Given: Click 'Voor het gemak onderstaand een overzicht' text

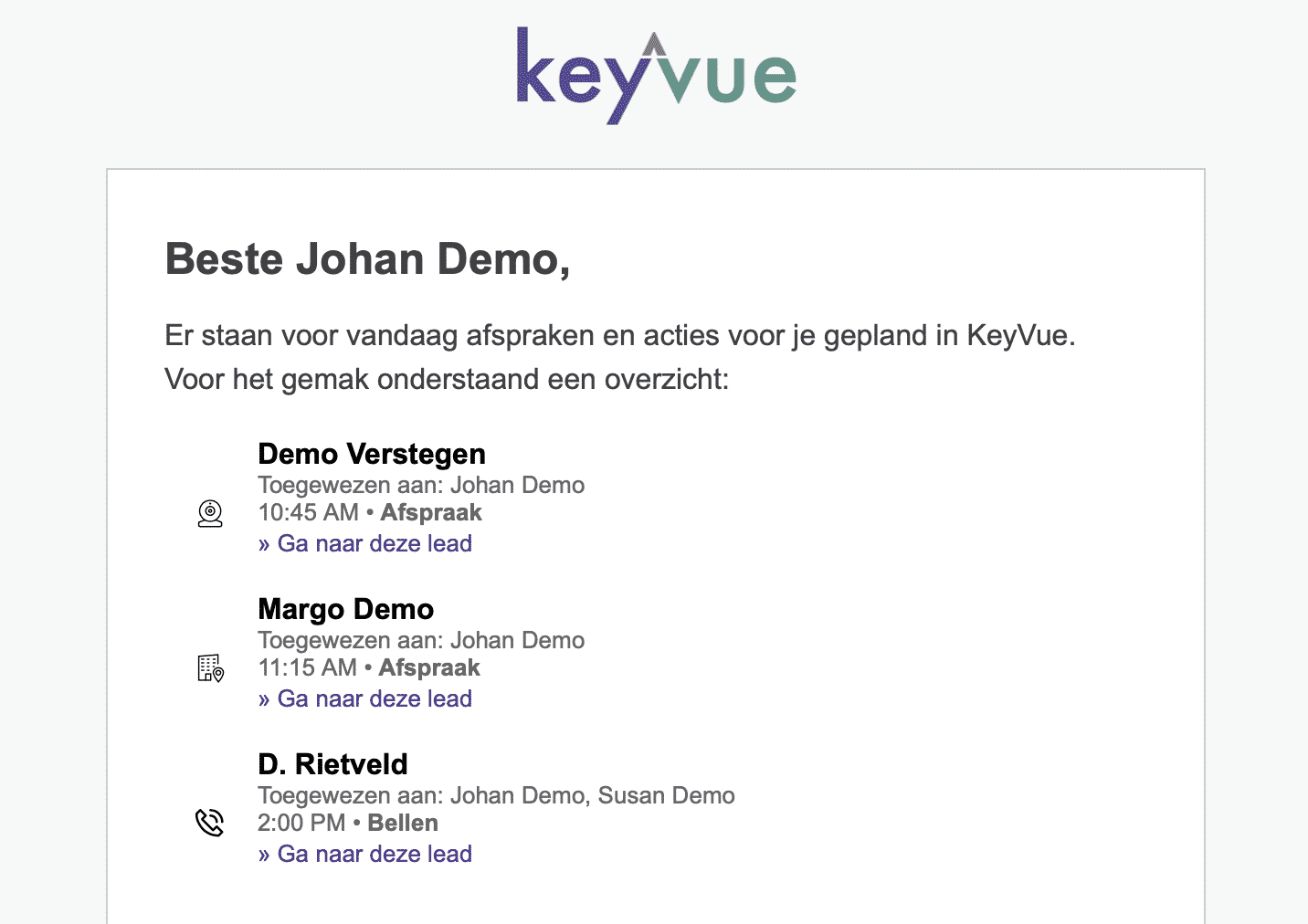Looking at the screenshot, I should (x=447, y=379).
